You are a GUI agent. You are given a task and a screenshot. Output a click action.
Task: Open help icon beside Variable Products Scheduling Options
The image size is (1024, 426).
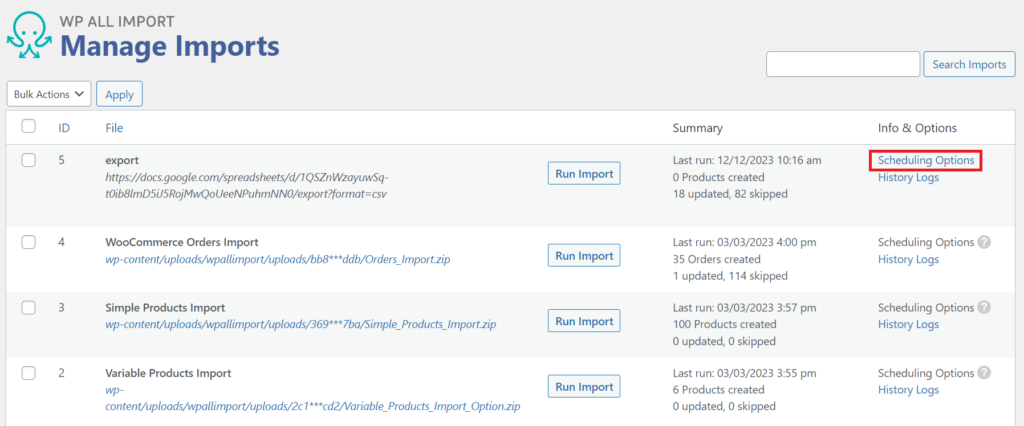984,373
